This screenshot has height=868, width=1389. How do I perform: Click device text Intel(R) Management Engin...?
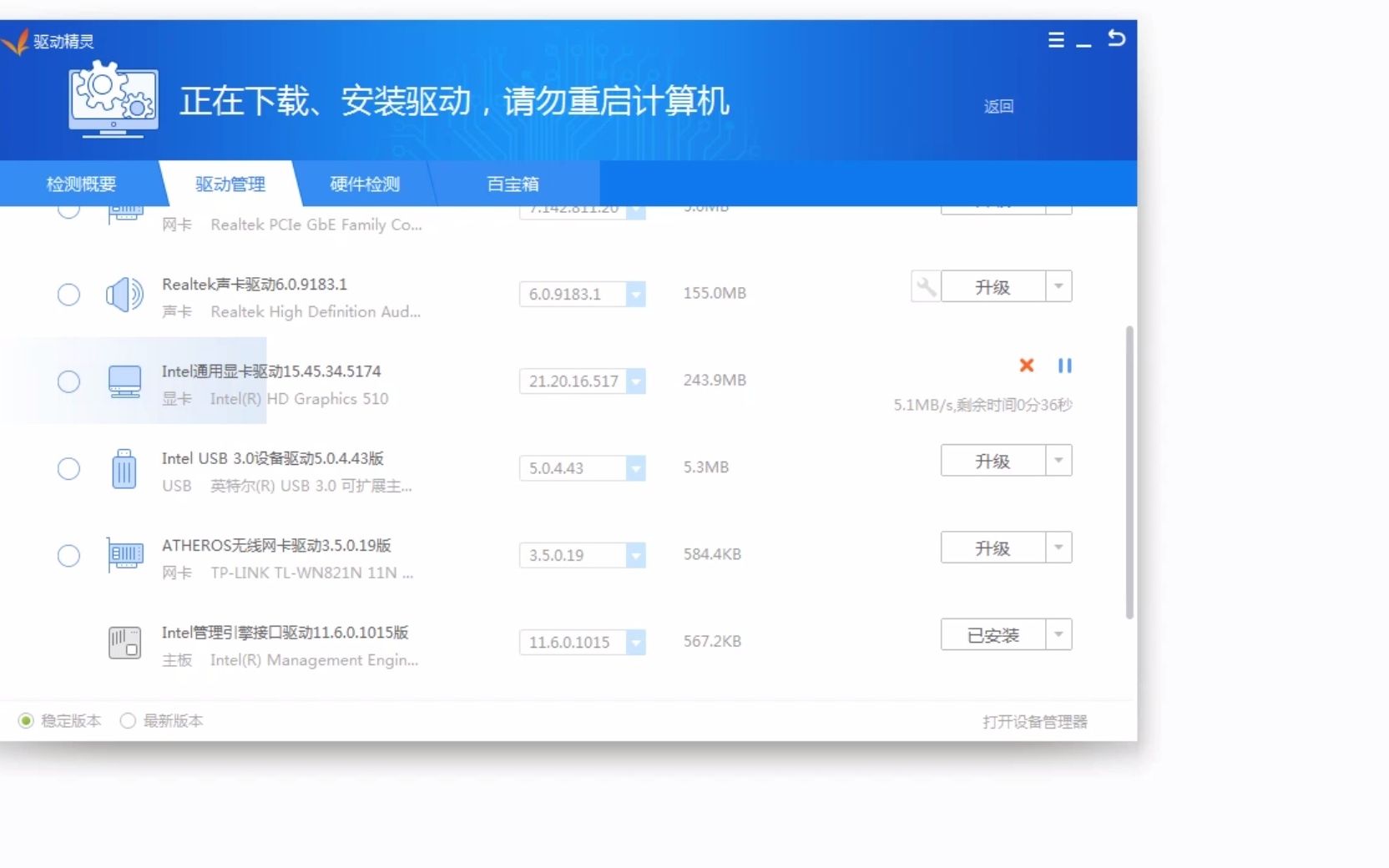point(314,659)
